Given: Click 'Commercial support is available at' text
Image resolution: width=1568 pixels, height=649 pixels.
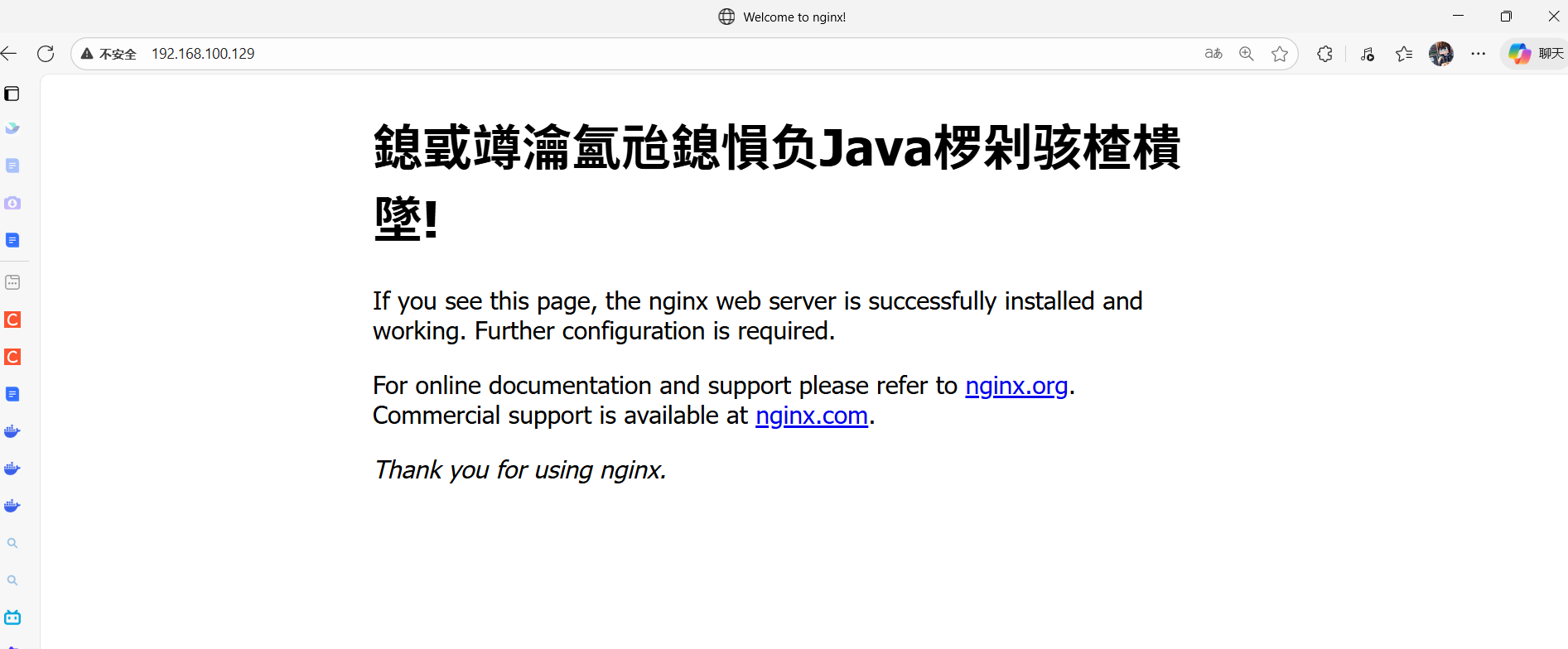Looking at the screenshot, I should pos(561,416).
